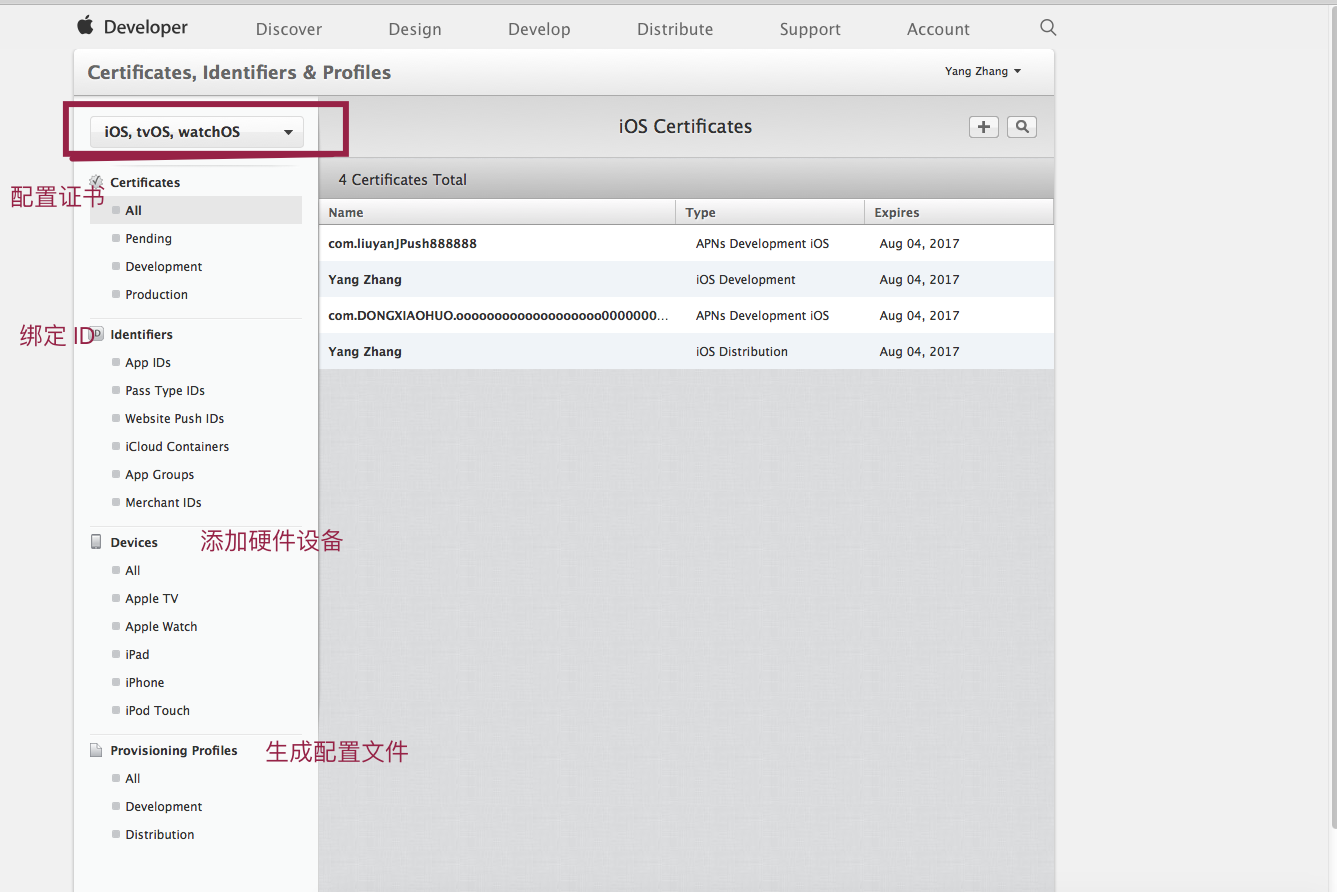Sort by the Type column header
Viewport: 1338px width, 892px height.
[770, 212]
